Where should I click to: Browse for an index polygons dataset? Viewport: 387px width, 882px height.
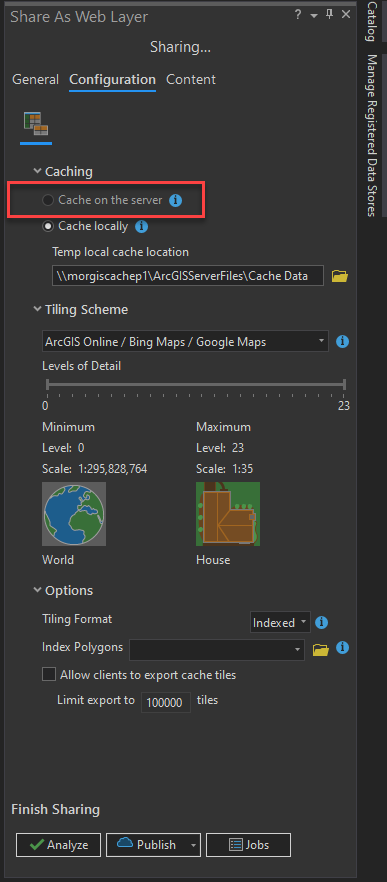320,650
